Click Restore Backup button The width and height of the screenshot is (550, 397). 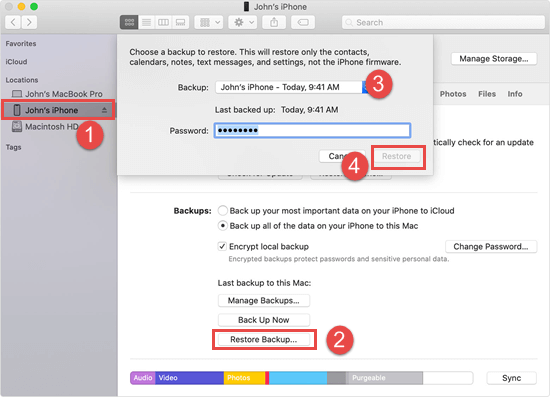tap(263, 339)
